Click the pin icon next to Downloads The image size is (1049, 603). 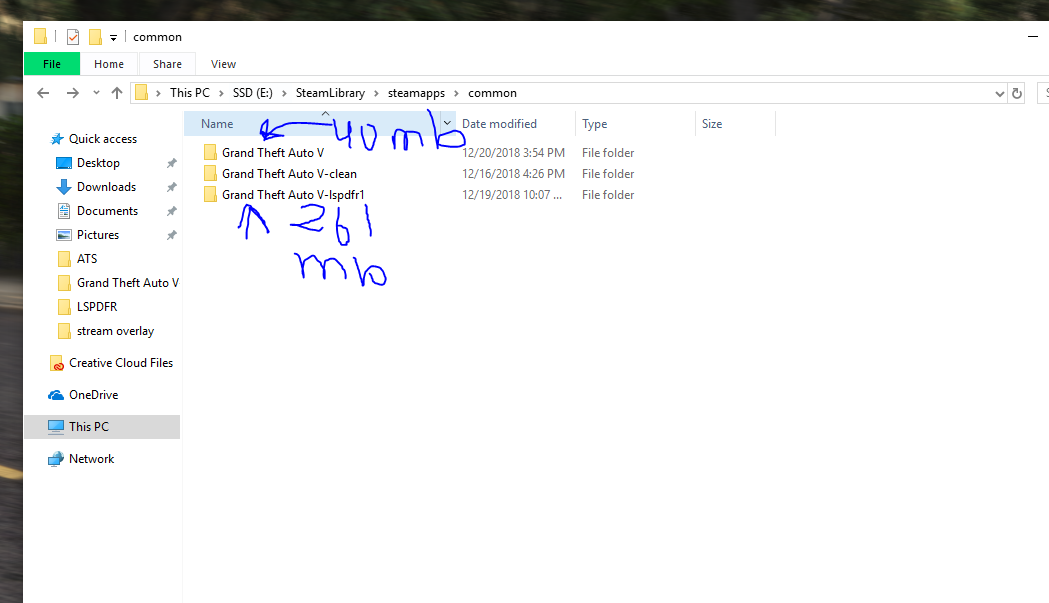[171, 187]
